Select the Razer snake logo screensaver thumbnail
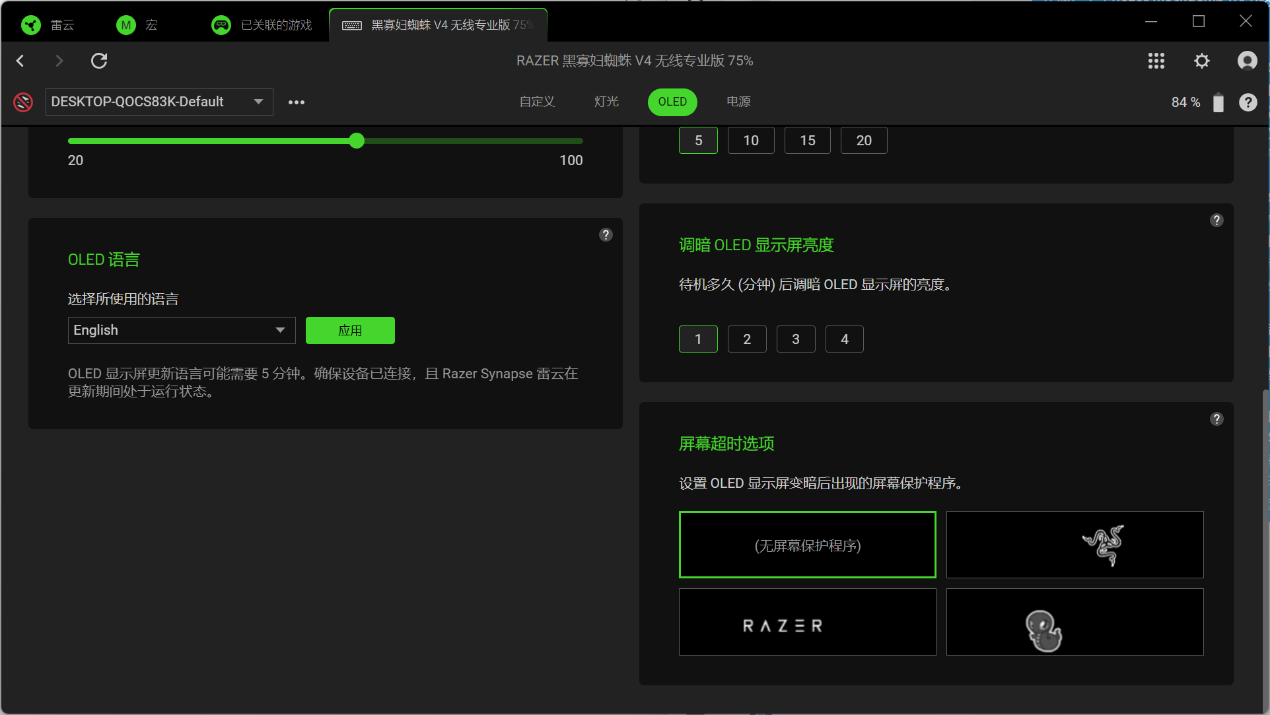This screenshot has width=1270, height=715. tap(1074, 545)
